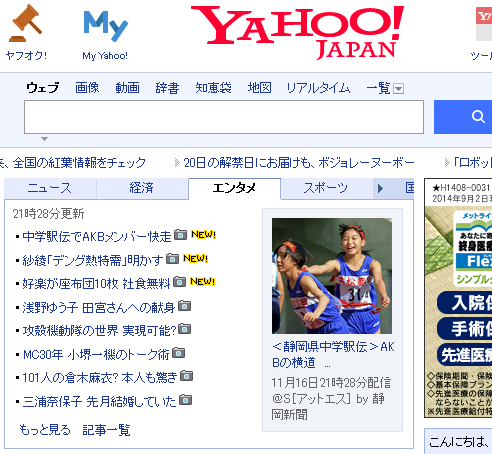The height and width of the screenshot is (454, 492).
Task: Focus the web search input field
Action: tap(224, 117)
